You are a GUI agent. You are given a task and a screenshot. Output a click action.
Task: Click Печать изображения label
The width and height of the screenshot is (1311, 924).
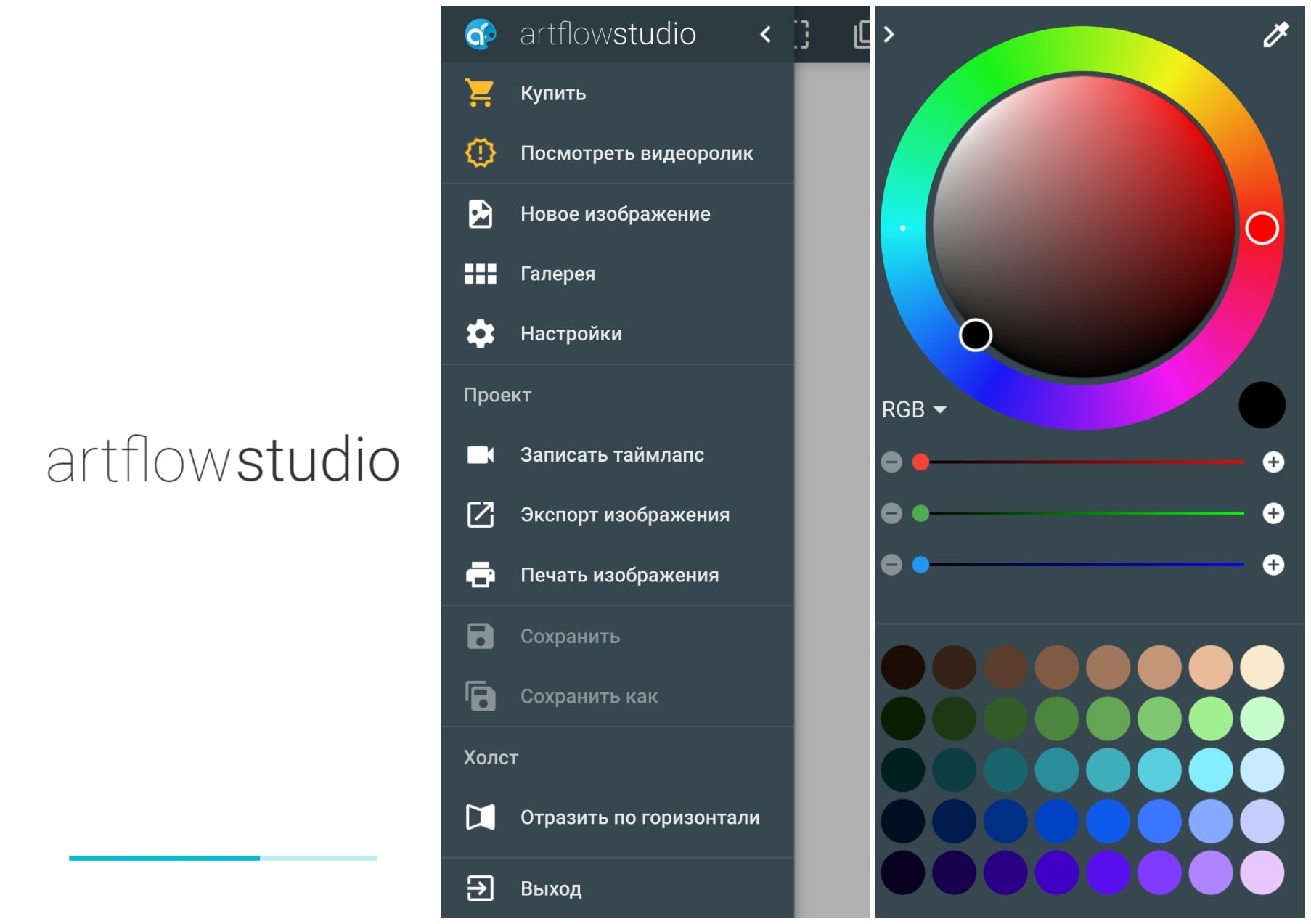pyautogui.click(x=620, y=575)
